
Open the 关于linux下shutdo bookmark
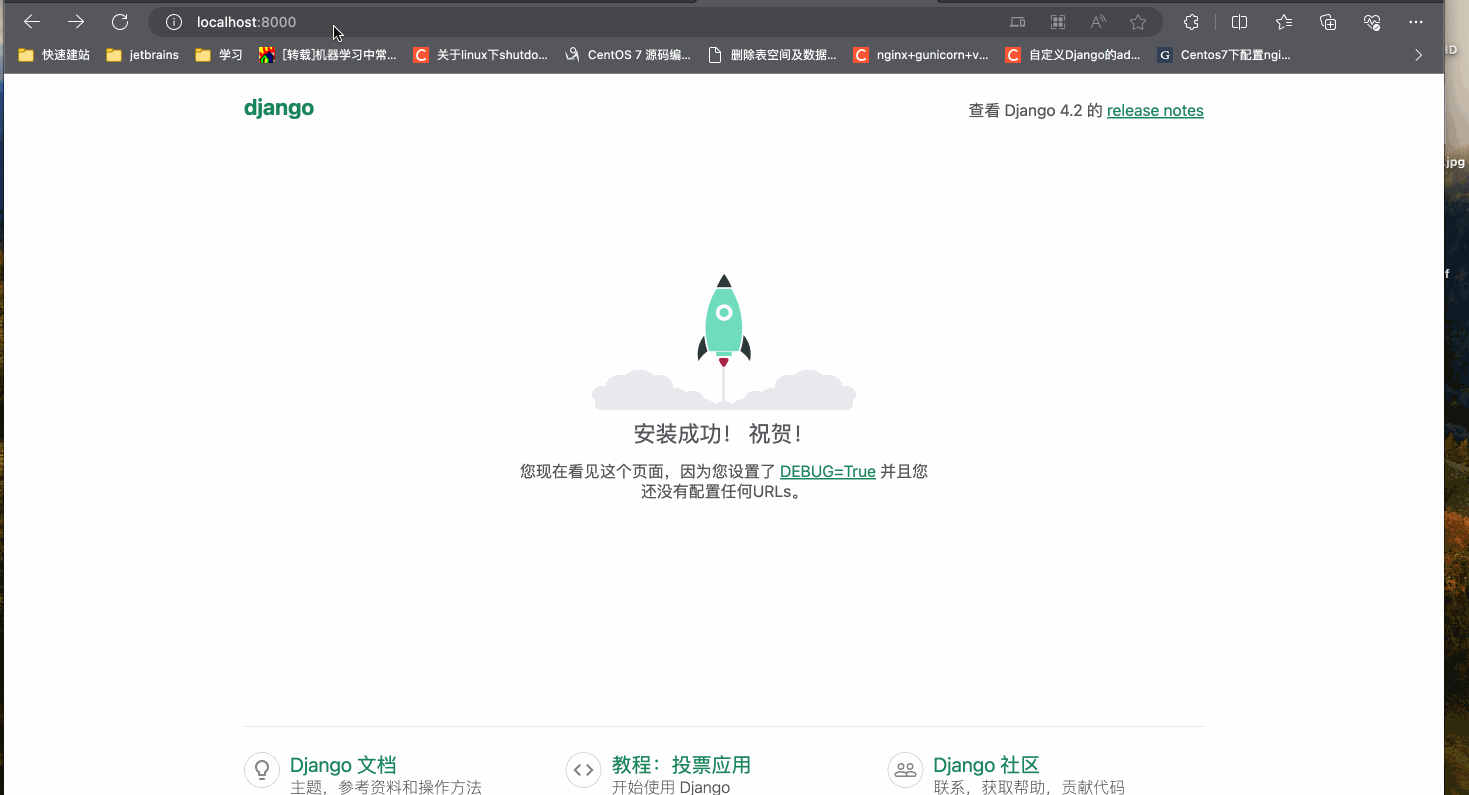481,55
